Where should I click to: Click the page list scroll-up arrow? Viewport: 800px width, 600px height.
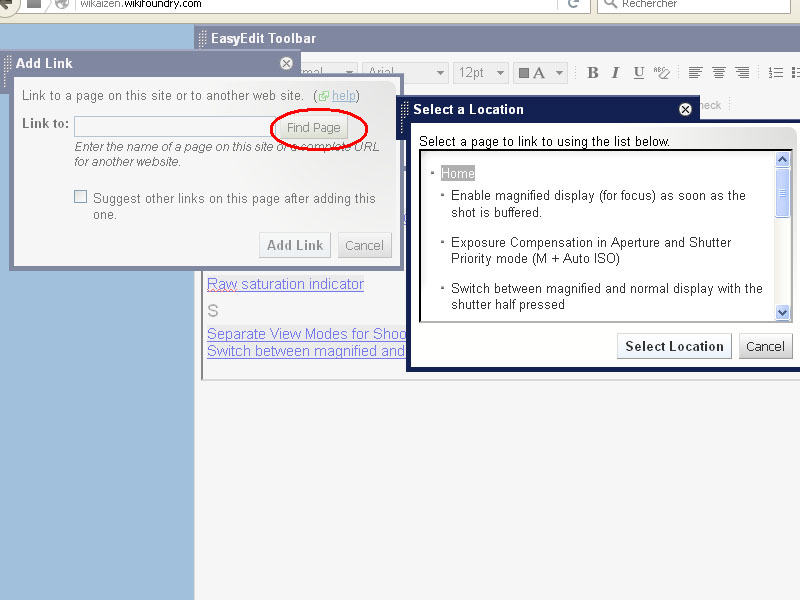(782, 160)
